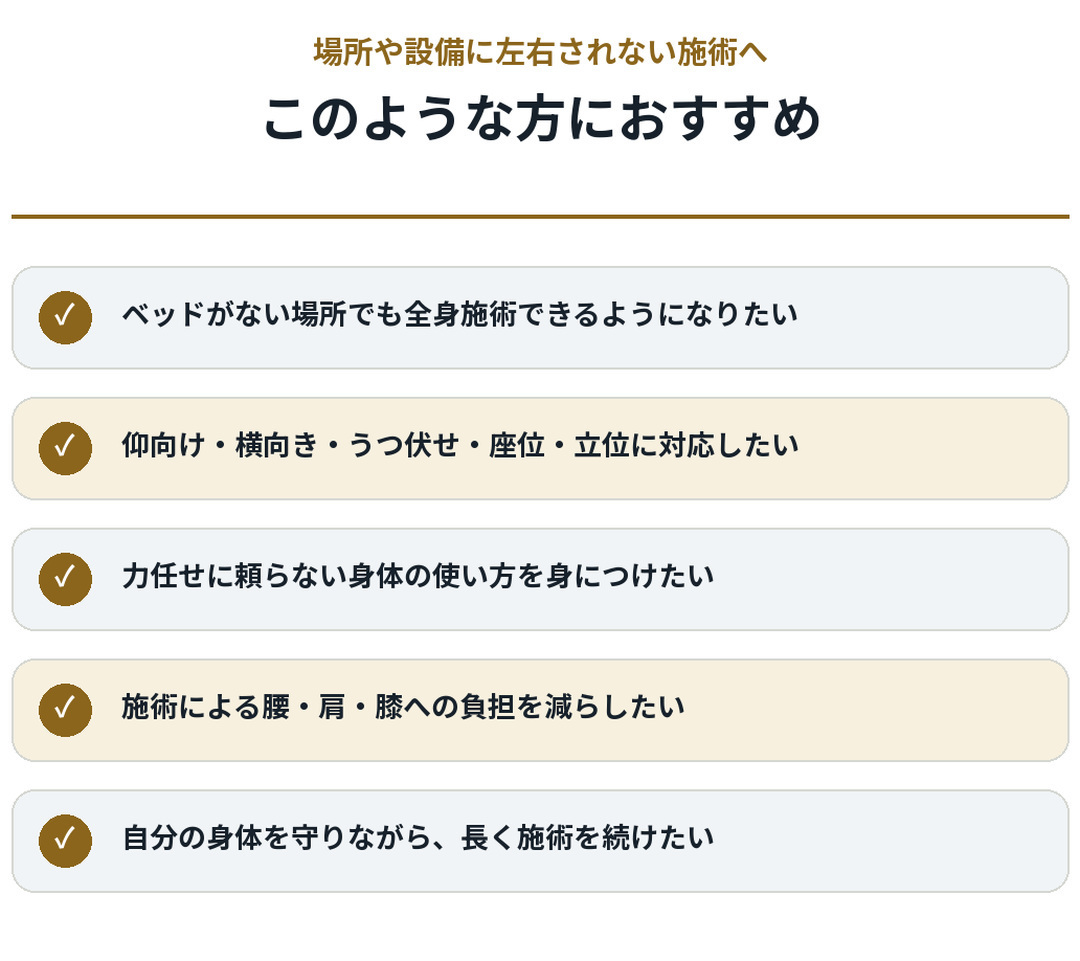Click the checkmark icon beside 自分の身体を守り

coord(65,841)
